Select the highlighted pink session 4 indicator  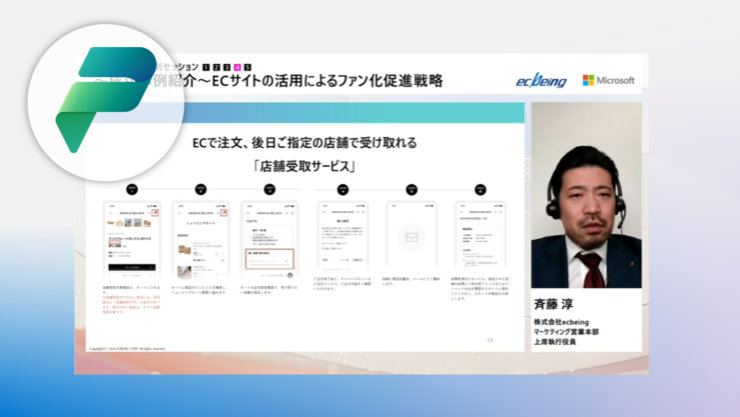tap(237, 67)
